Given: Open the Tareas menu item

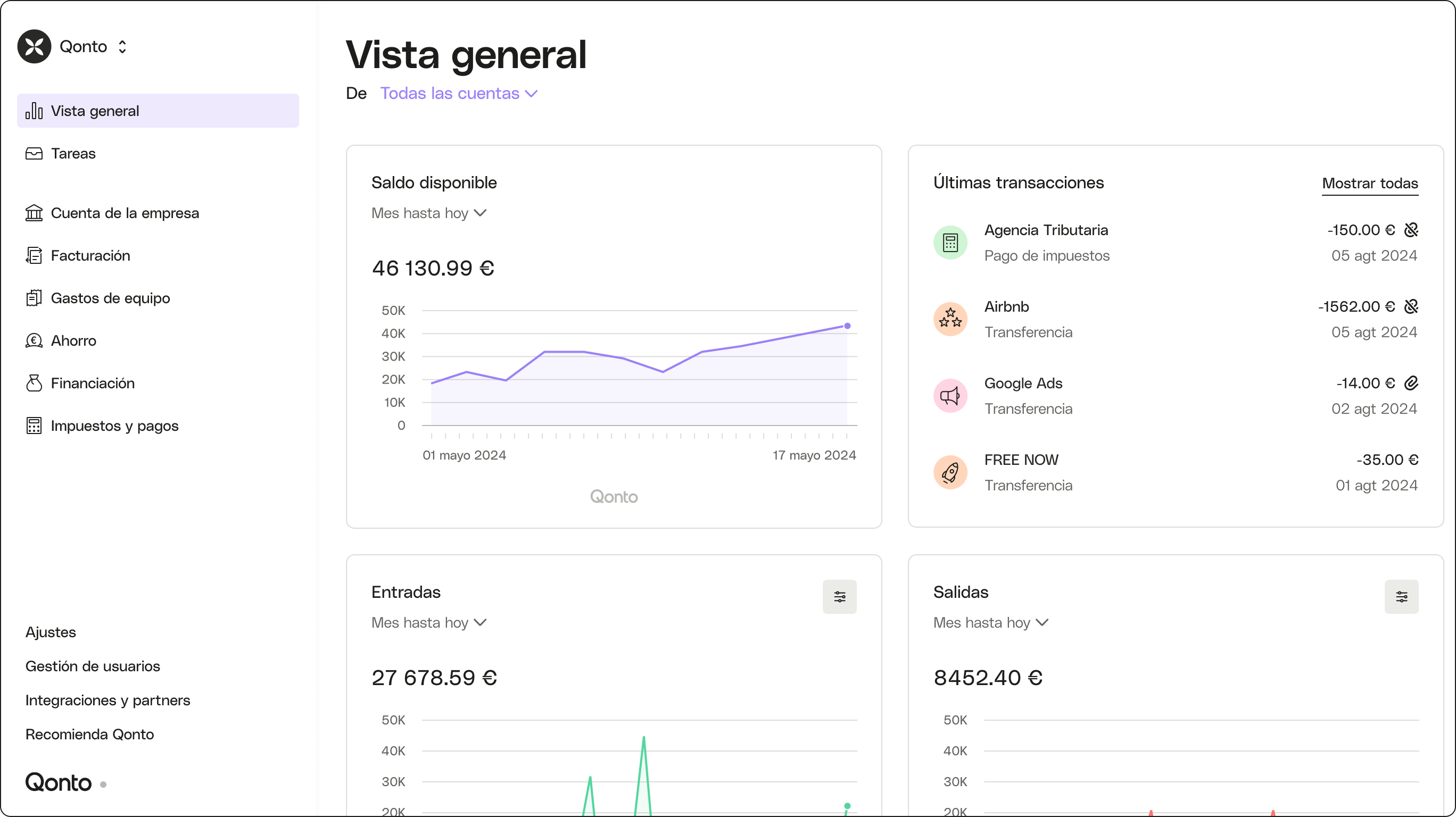Looking at the screenshot, I should coord(158,153).
